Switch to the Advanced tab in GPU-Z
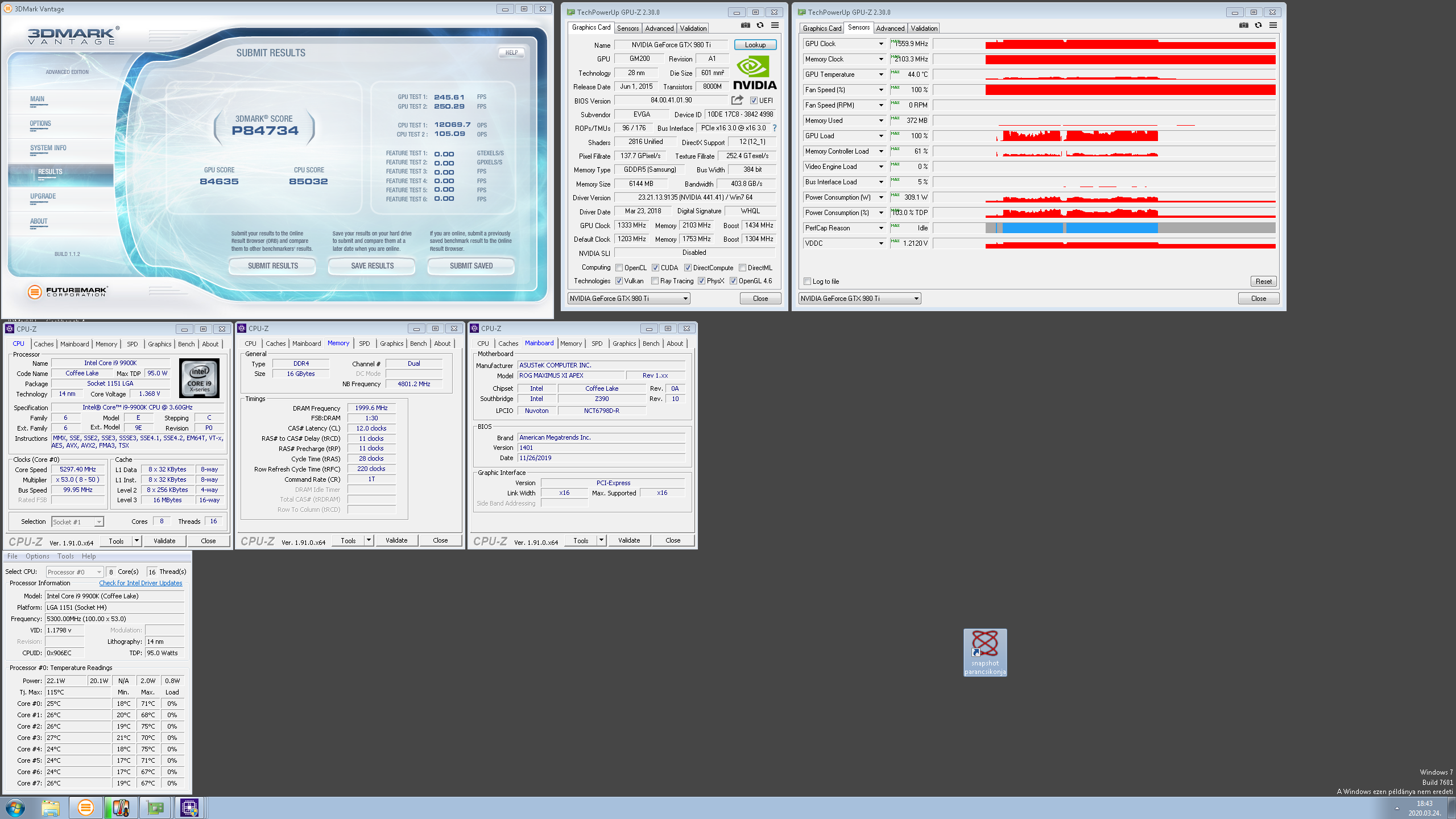The width and height of the screenshot is (1456, 819). pos(659,28)
